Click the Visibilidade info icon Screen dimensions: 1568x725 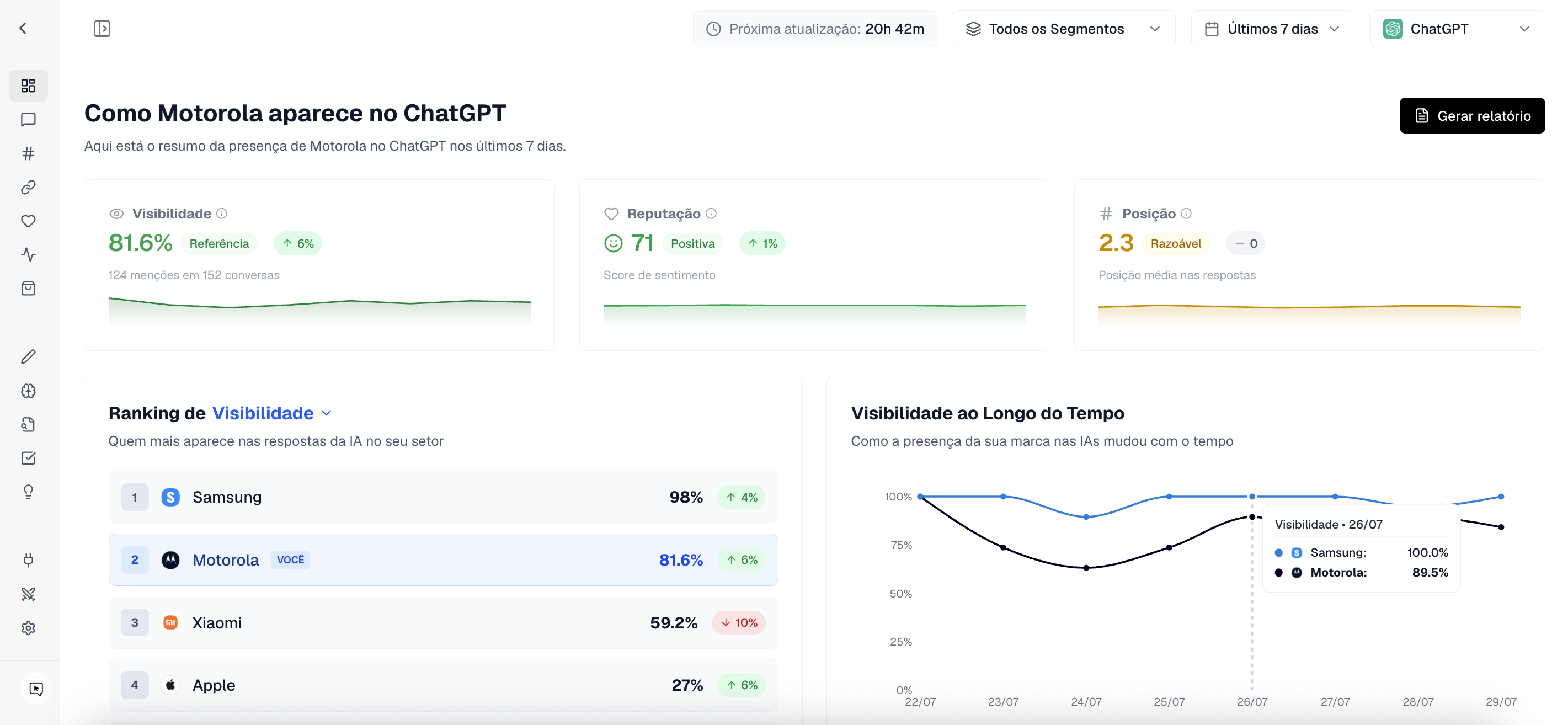click(x=222, y=213)
